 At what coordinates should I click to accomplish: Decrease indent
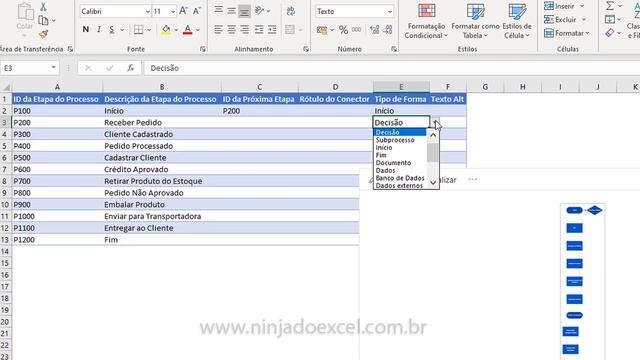(259, 29)
